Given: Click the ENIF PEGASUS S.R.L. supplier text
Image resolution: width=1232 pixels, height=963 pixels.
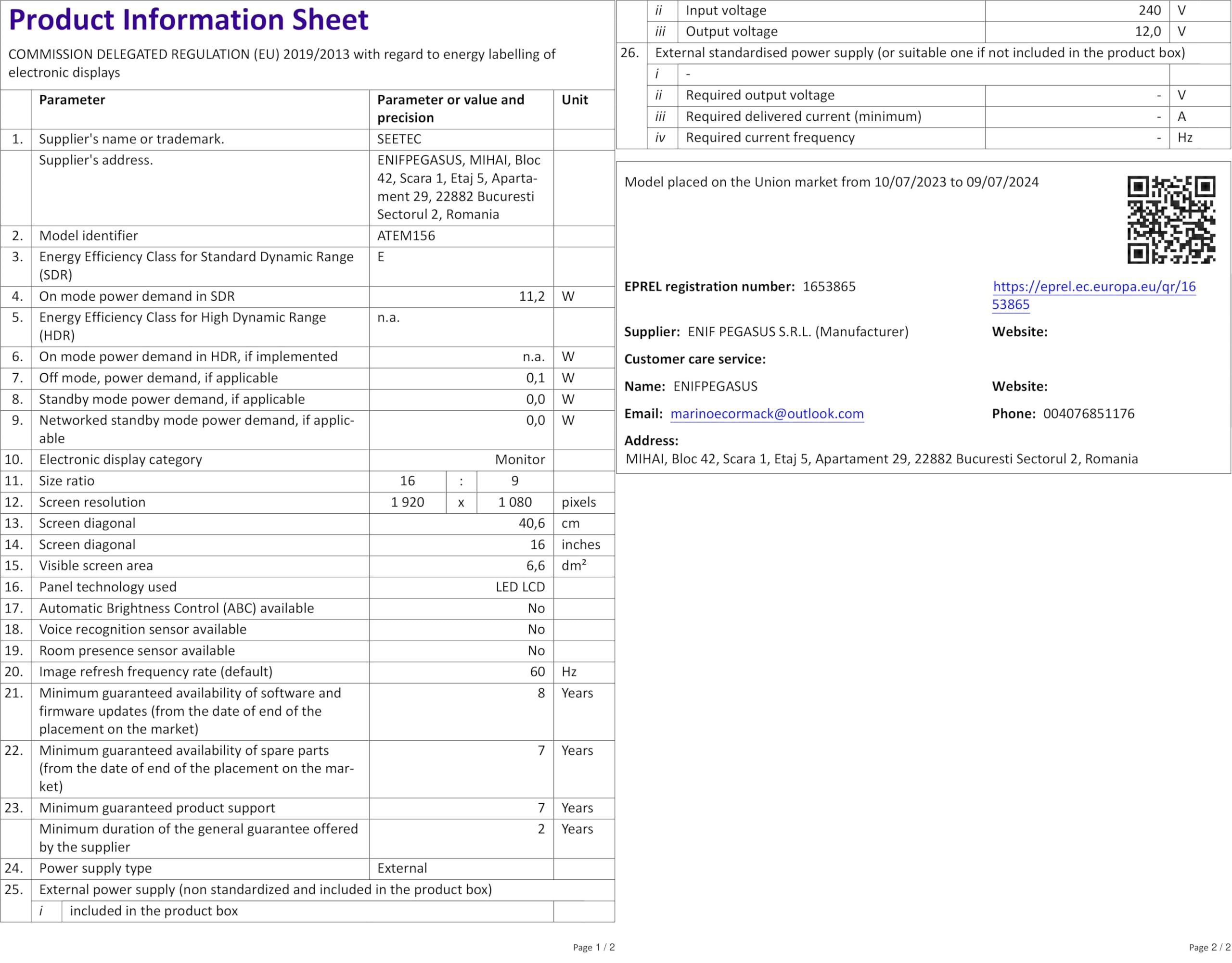Looking at the screenshot, I should pos(797,332).
